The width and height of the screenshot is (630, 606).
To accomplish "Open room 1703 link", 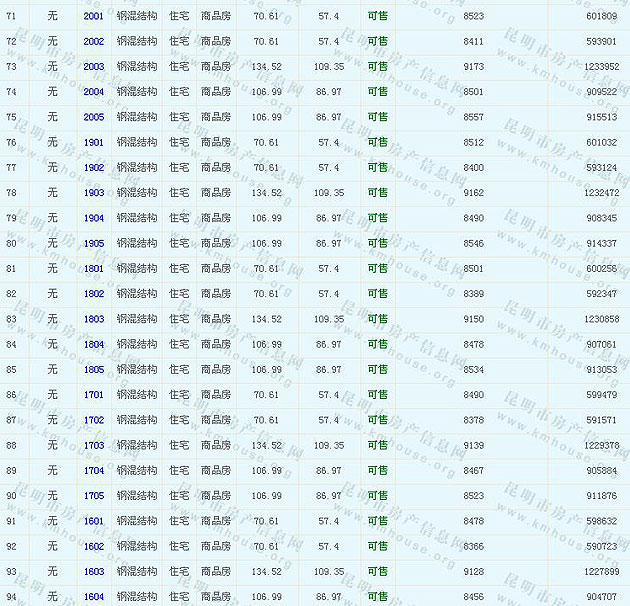I will click(93, 445).
